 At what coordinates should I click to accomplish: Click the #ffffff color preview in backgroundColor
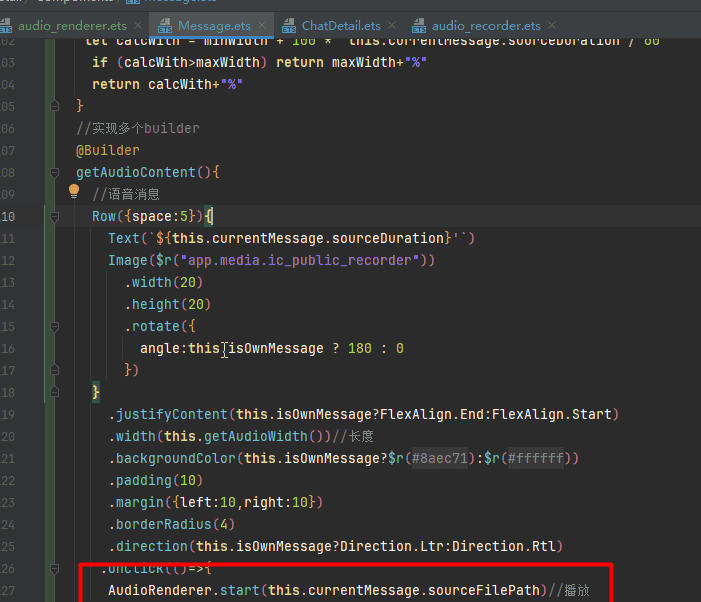[x=536, y=458]
